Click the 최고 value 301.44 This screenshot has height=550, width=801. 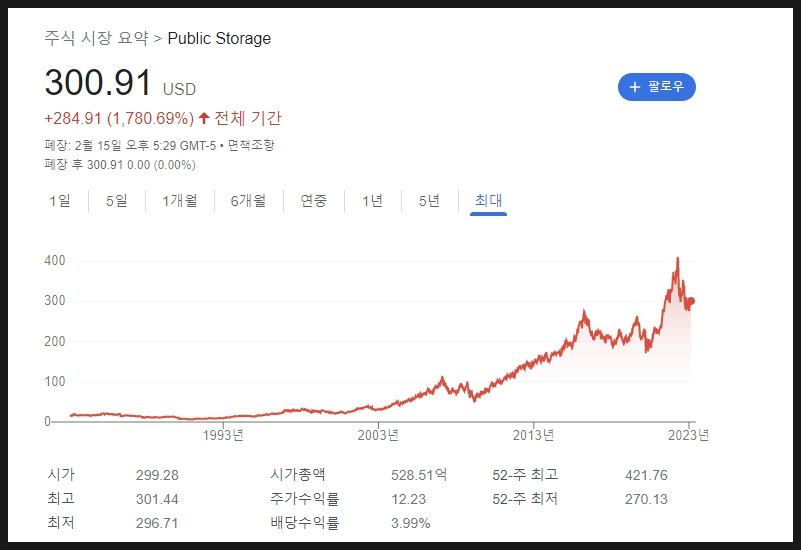coord(157,499)
